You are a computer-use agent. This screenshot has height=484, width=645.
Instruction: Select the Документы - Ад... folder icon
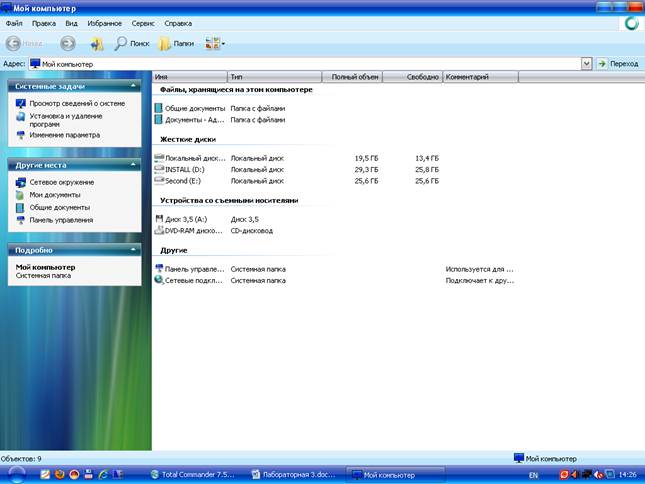click(x=159, y=120)
